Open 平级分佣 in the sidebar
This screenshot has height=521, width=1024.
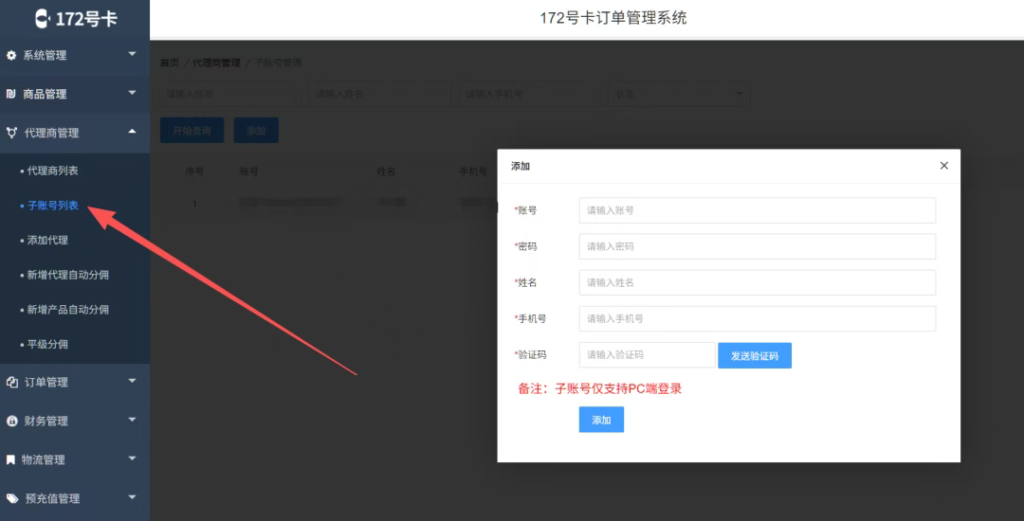47,344
